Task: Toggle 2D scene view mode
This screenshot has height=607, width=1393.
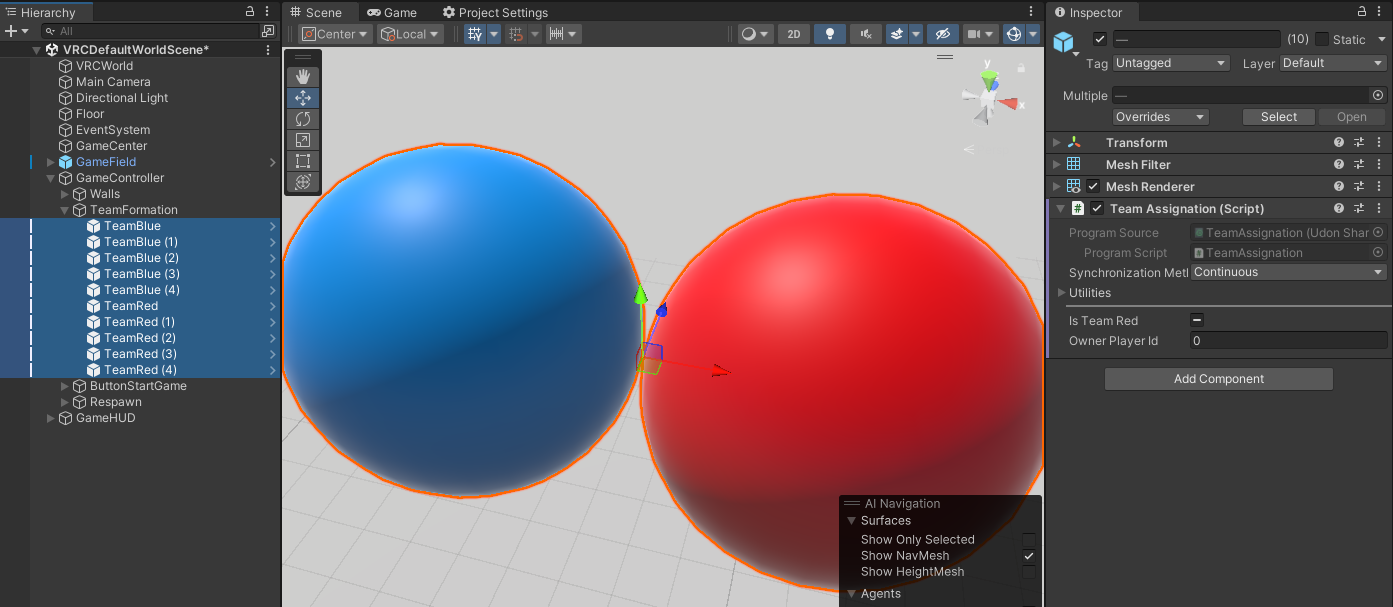Action: (793, 34)
